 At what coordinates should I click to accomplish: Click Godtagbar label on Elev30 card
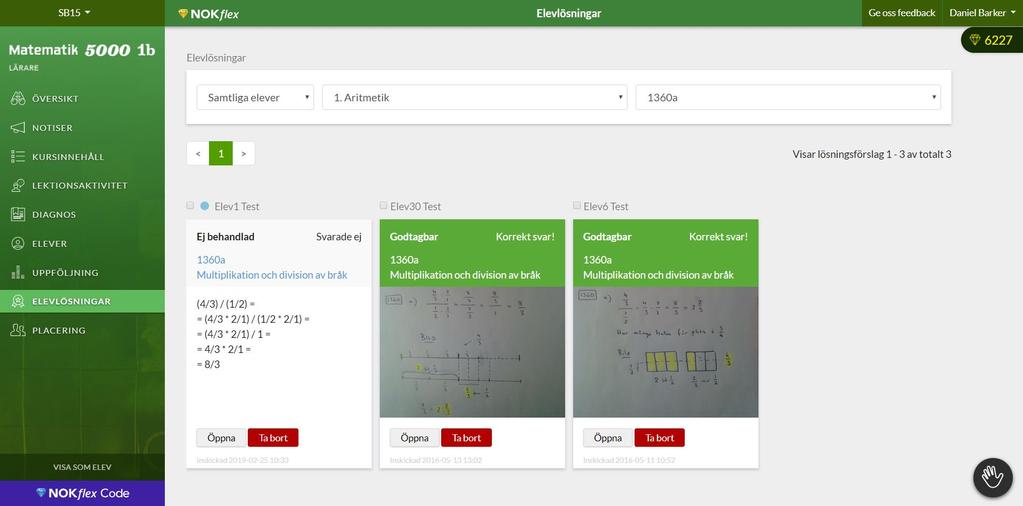(414, 237)
